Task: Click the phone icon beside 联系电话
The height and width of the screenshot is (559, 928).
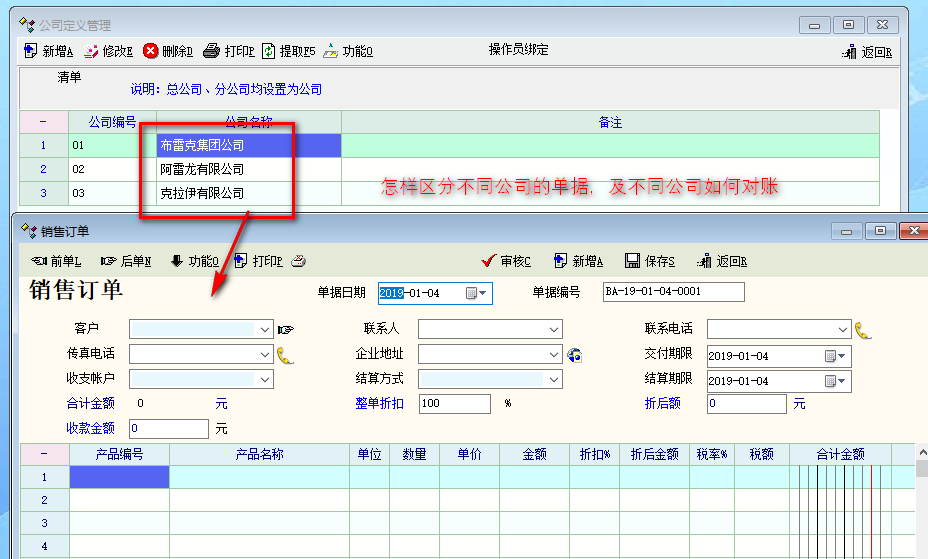Action: coord(862,329)
